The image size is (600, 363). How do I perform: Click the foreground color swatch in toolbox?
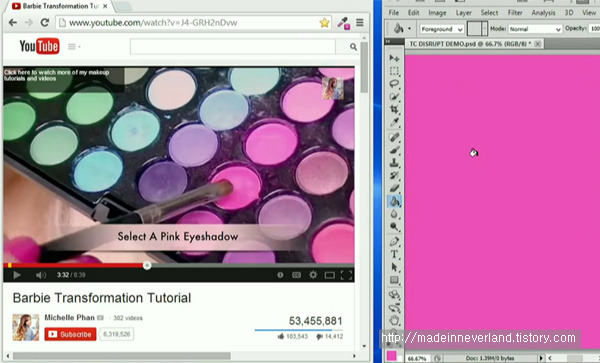pos(391,356)
